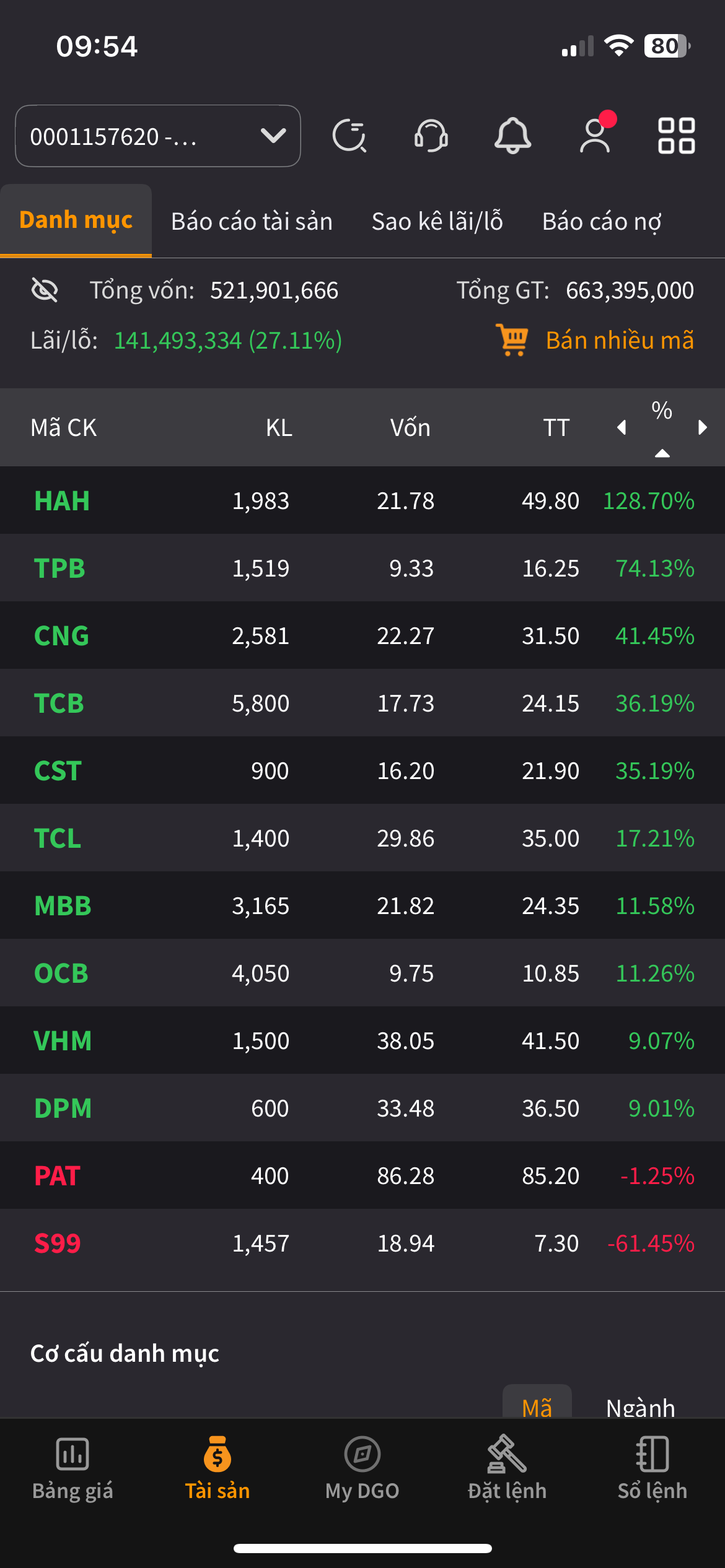Show next column with right arrow
The height and width of the screenshot is (1568, 725).
coord(702,427)
